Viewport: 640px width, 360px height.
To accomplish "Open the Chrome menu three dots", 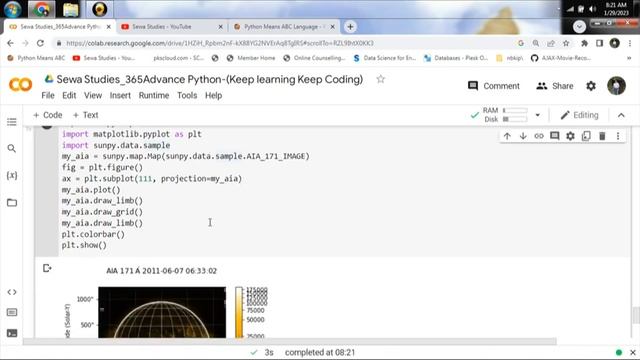I will coord(630,43).
